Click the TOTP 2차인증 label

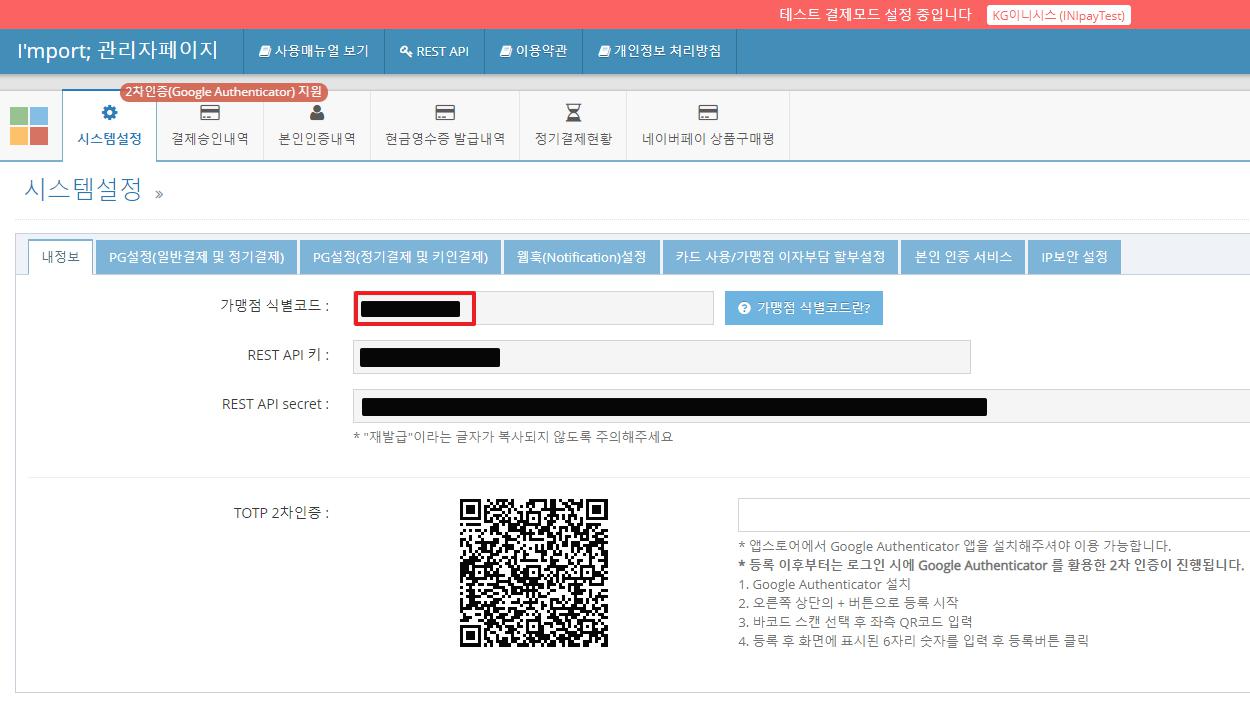point(281,513)
